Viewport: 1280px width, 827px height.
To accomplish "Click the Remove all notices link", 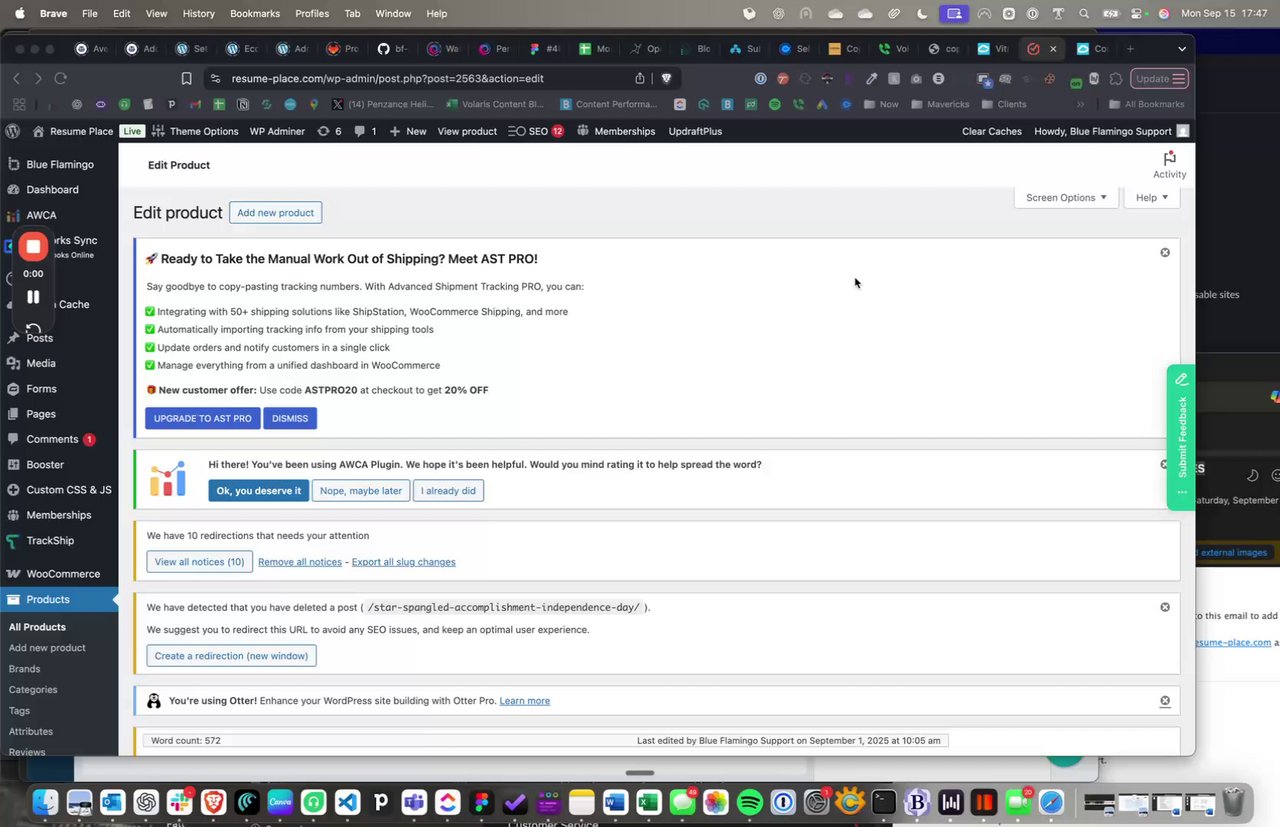I will [x=300, y=562].
